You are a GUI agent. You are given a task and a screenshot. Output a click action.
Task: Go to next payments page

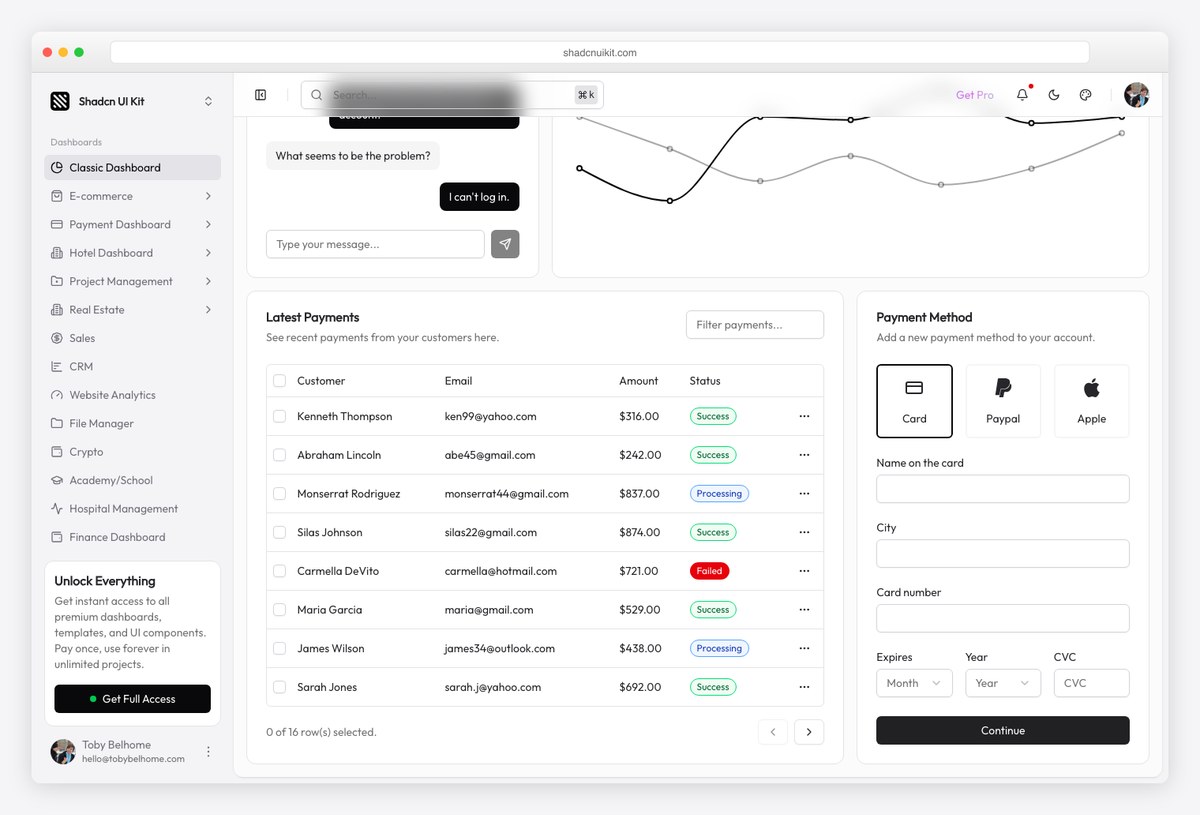809,732
